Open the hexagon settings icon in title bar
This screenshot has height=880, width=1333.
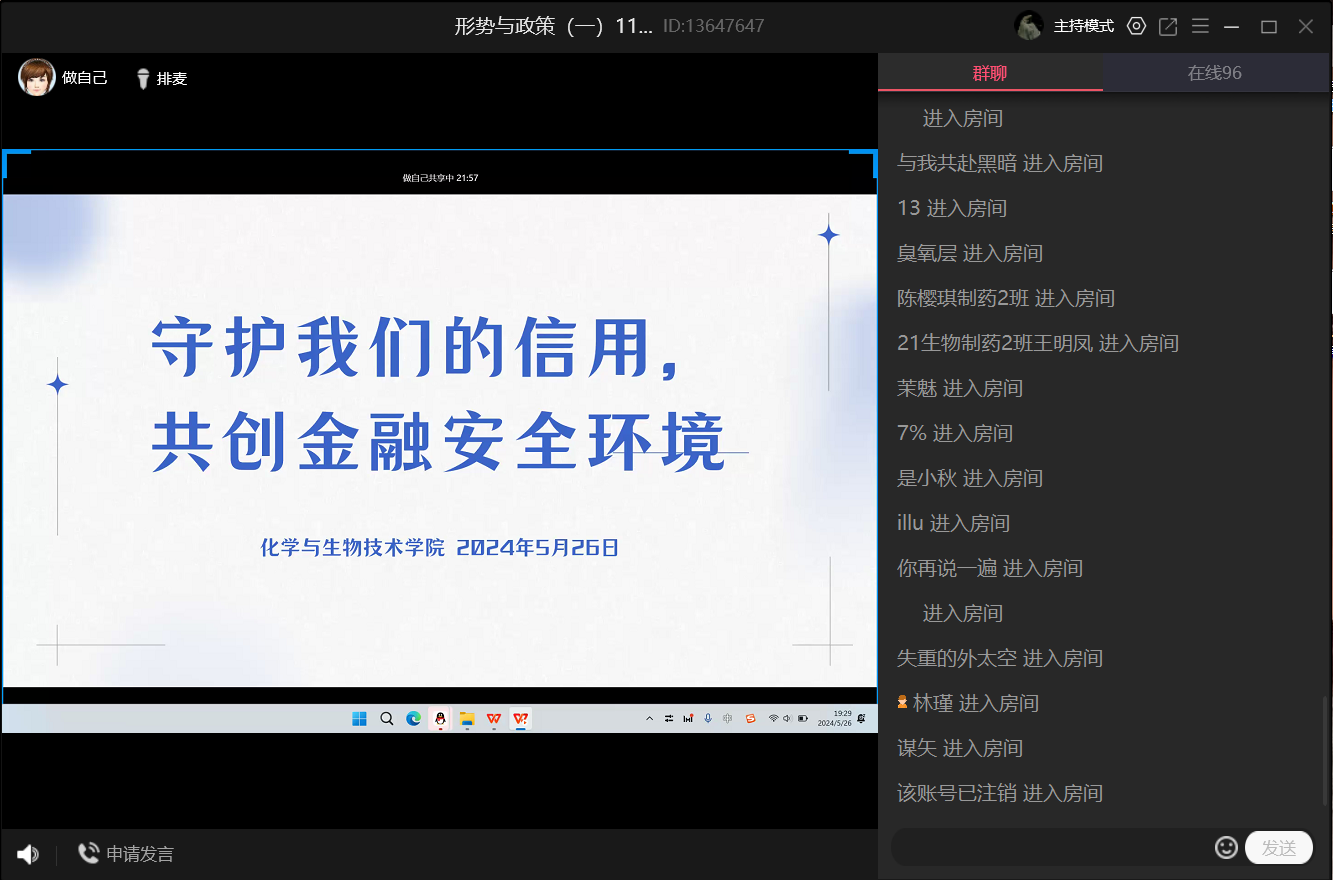[1136, 27]
